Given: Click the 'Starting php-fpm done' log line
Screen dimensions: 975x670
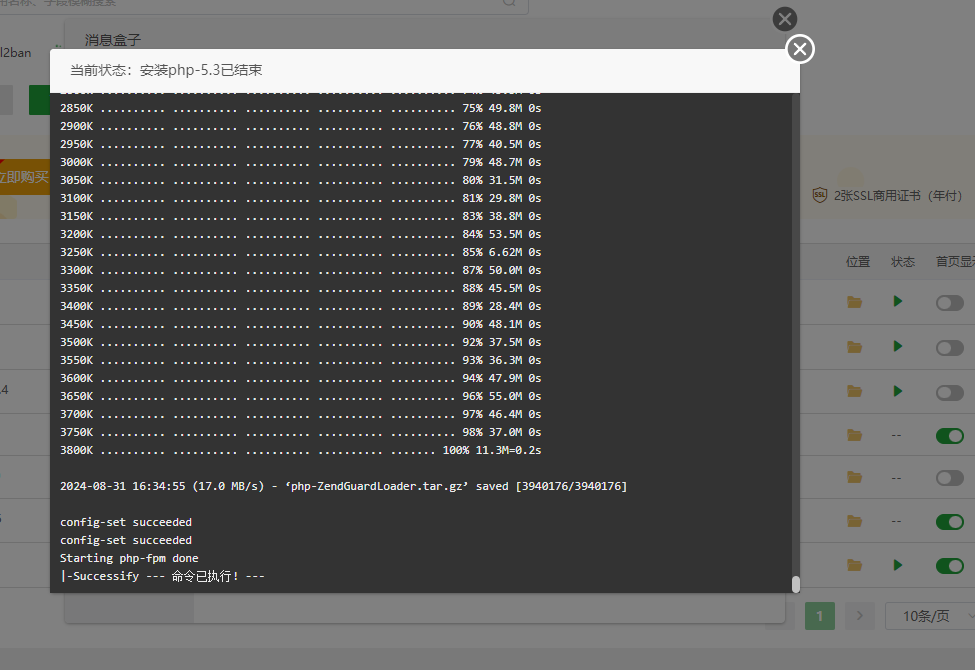Looking at the screenshot, I should tap(129, 558).
